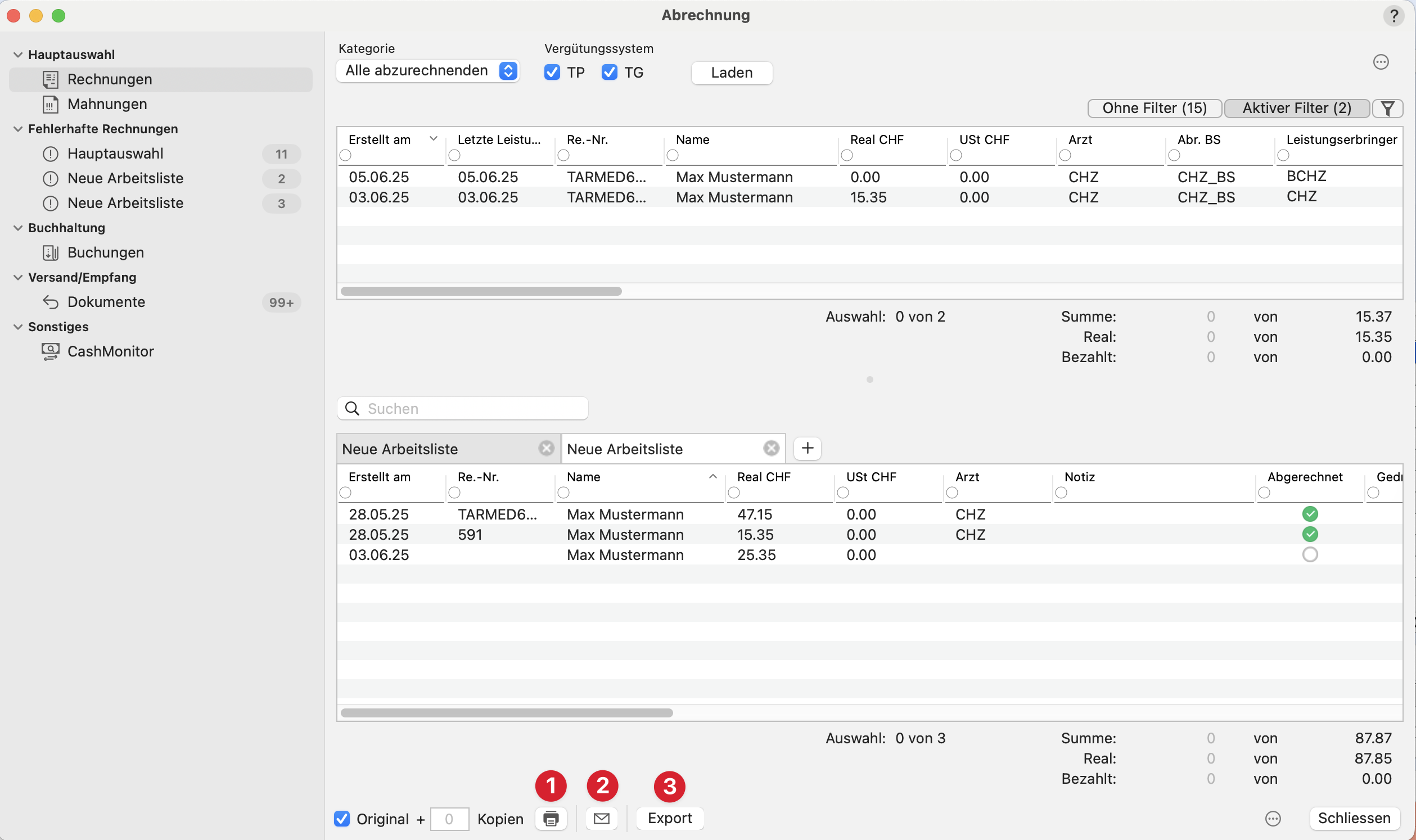Toggle the TG checkbox

609,73
